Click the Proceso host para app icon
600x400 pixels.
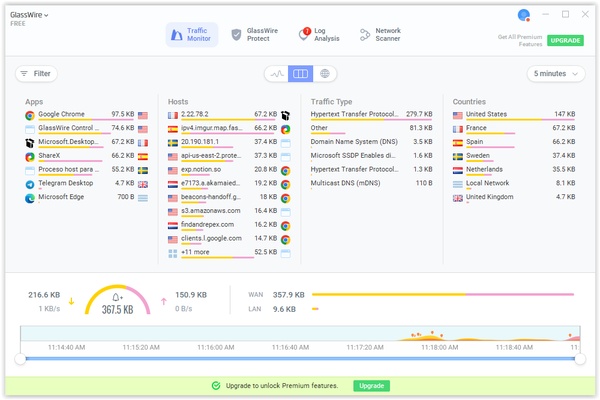30,171
